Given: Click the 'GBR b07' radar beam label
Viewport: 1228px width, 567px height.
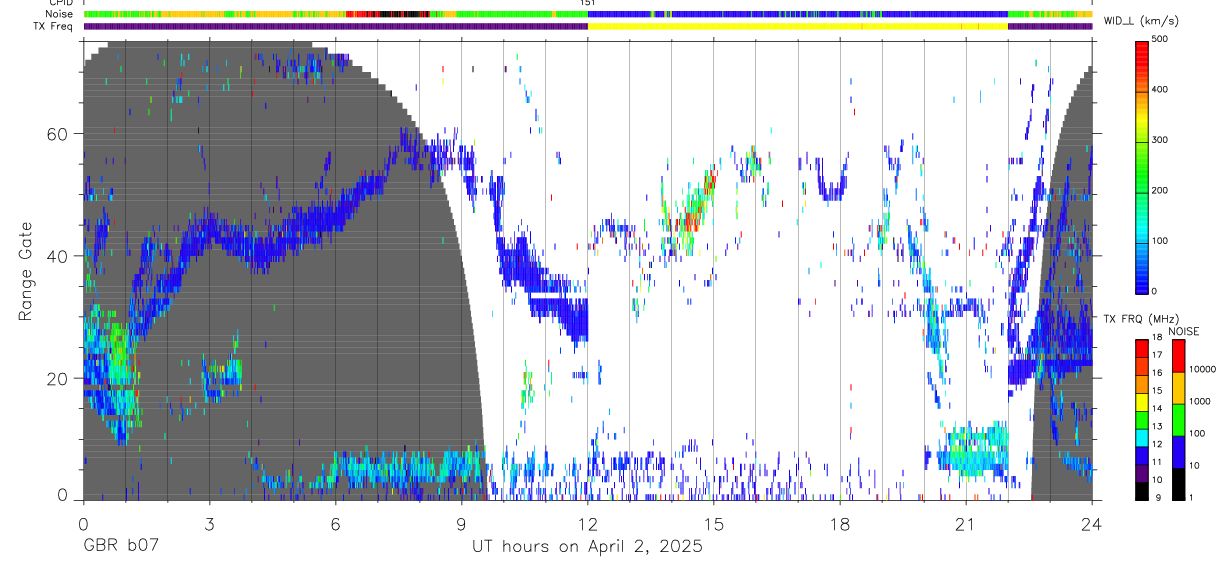Looking at the screenshot, I should (120, 547).
